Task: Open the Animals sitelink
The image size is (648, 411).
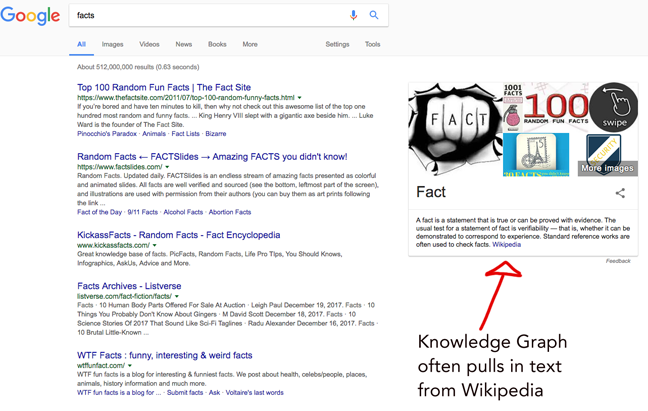Action: coord(154,134)
